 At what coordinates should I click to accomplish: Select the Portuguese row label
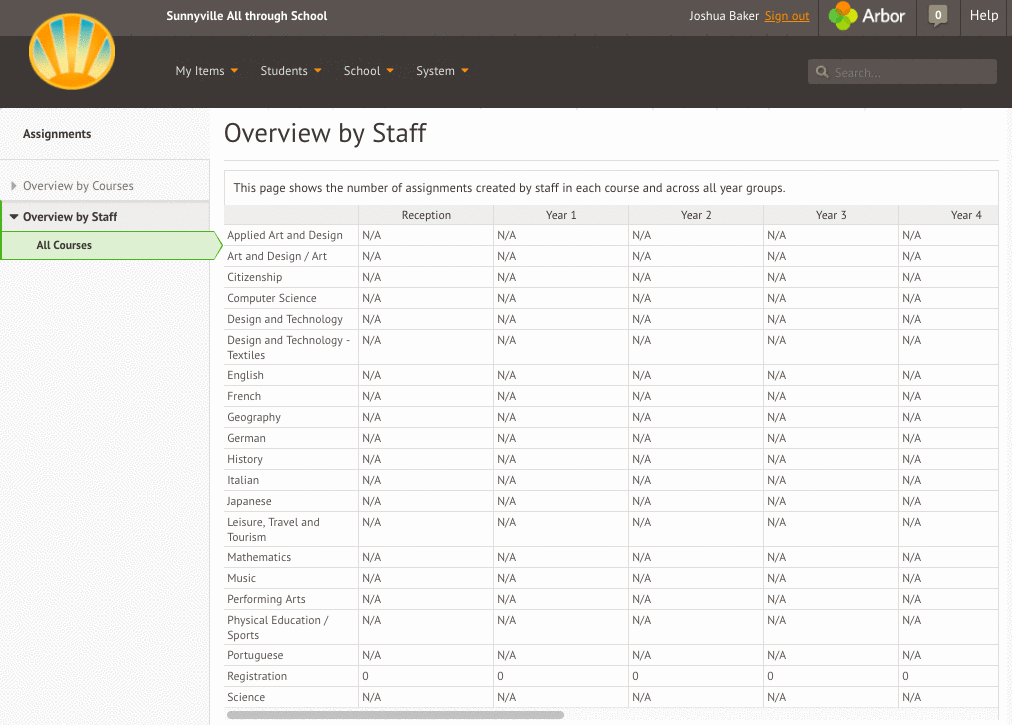click(255, 656)
